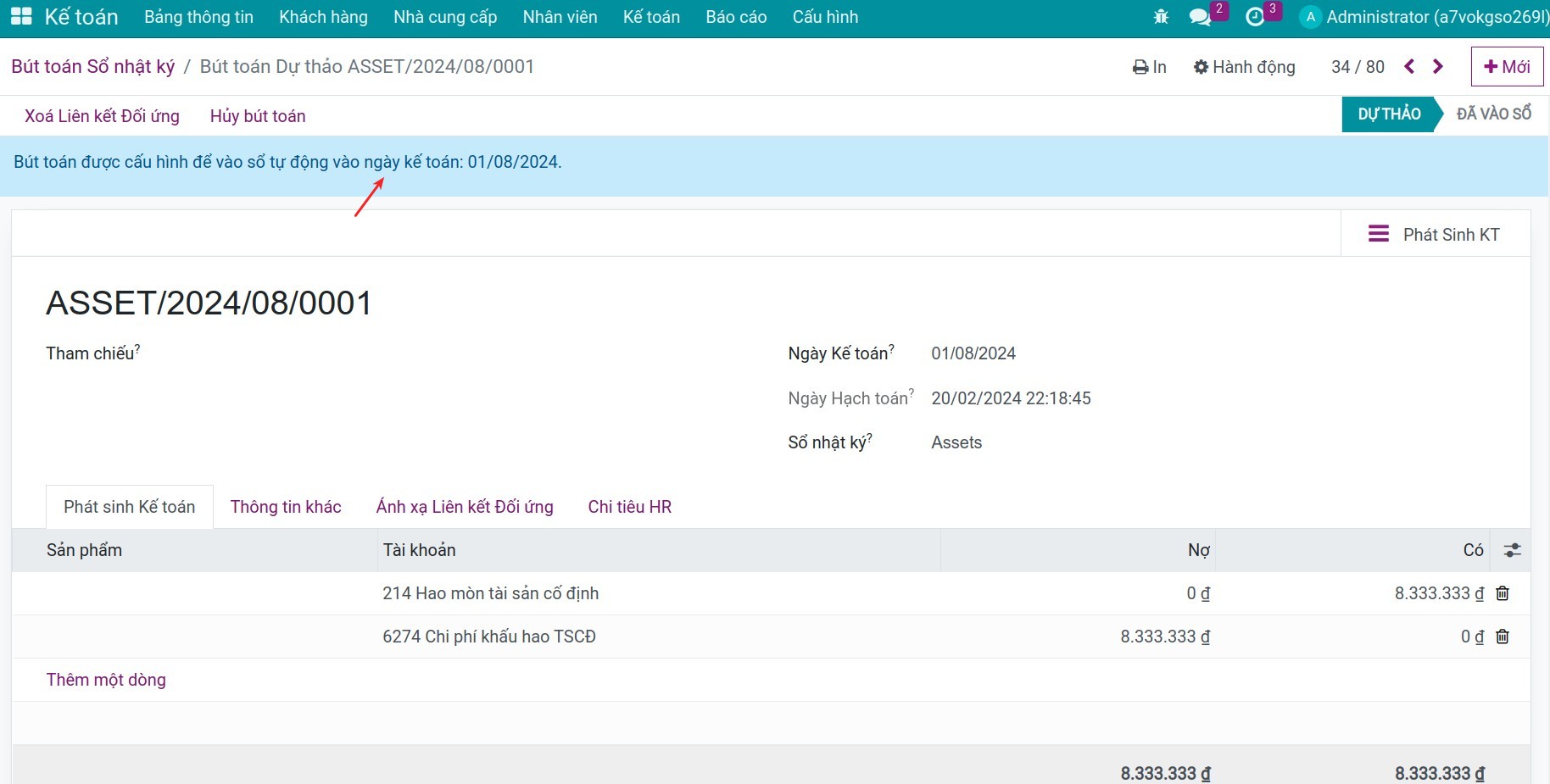Delete the 6274 Chi phí khấu hao line
This screenshot has width=1550, height=784.
1503,637
